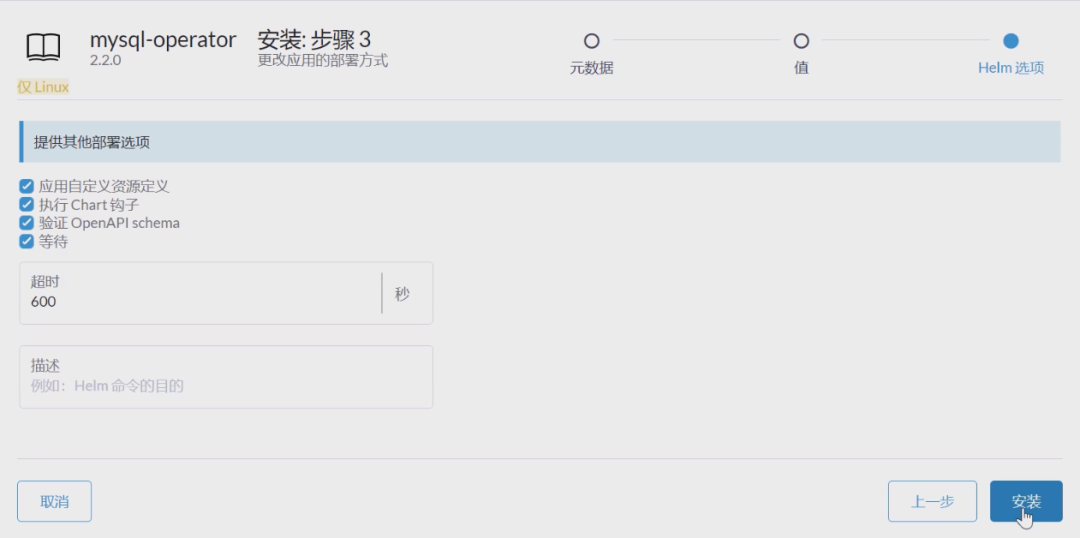Screen dimensions: 1080x538
Task: Click the Helm 选项 step label
Action: pos(1010,68)
